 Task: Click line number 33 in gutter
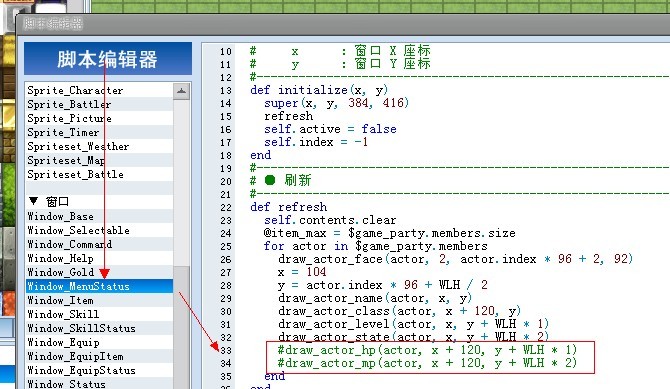pyautogui.click(x=226, y=351)
